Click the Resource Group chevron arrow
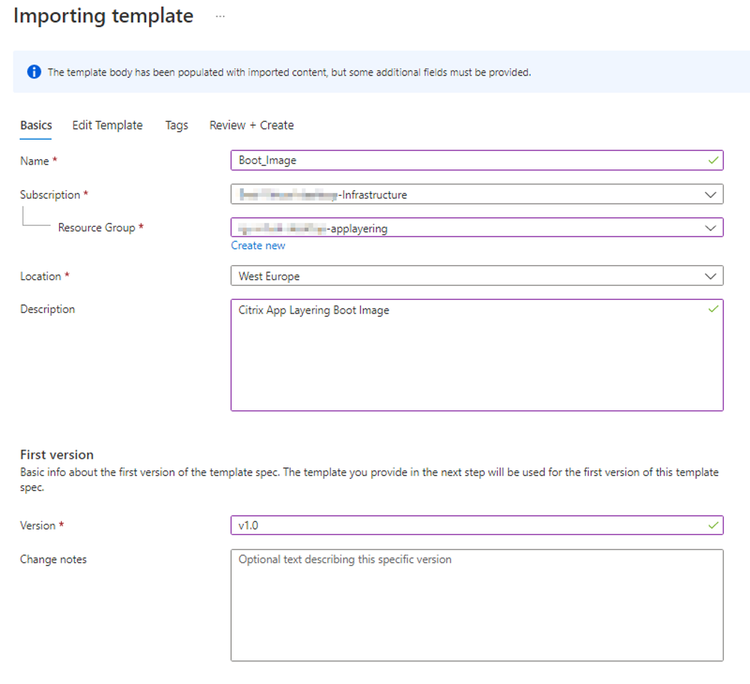 (x=710, y=228)
